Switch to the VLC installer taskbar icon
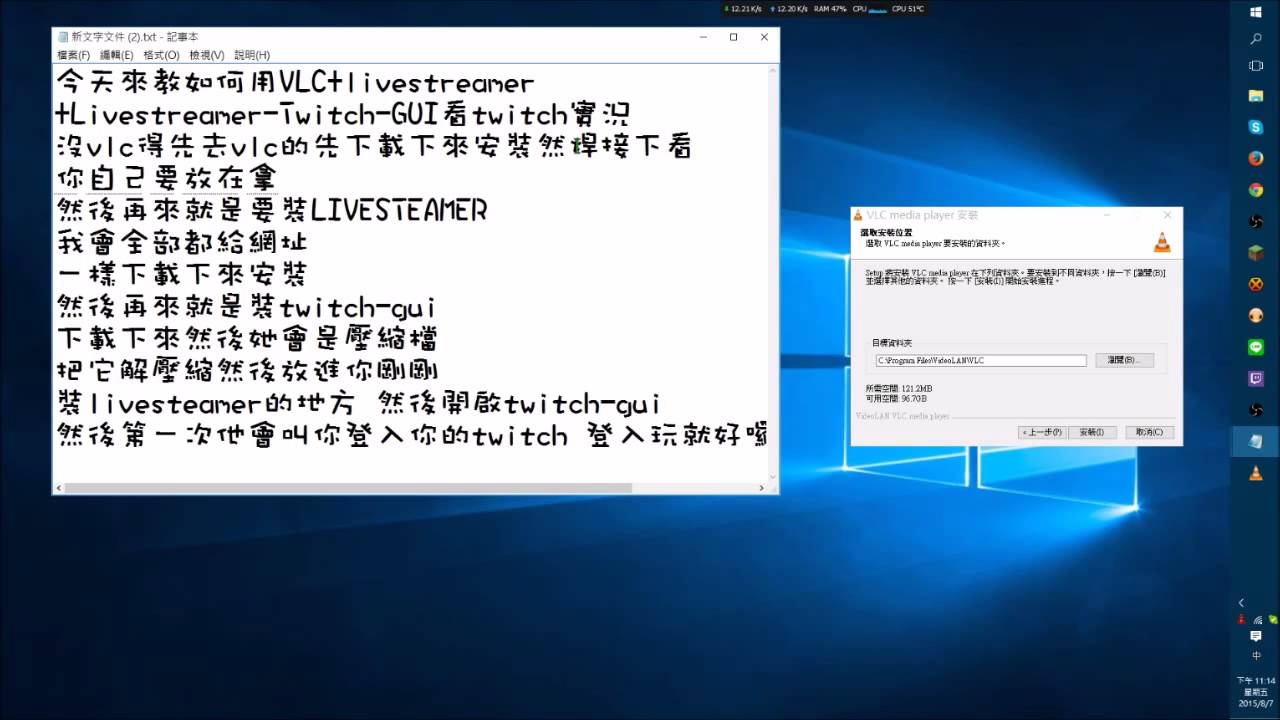 pyautogui.click(x=1256, y=473)
